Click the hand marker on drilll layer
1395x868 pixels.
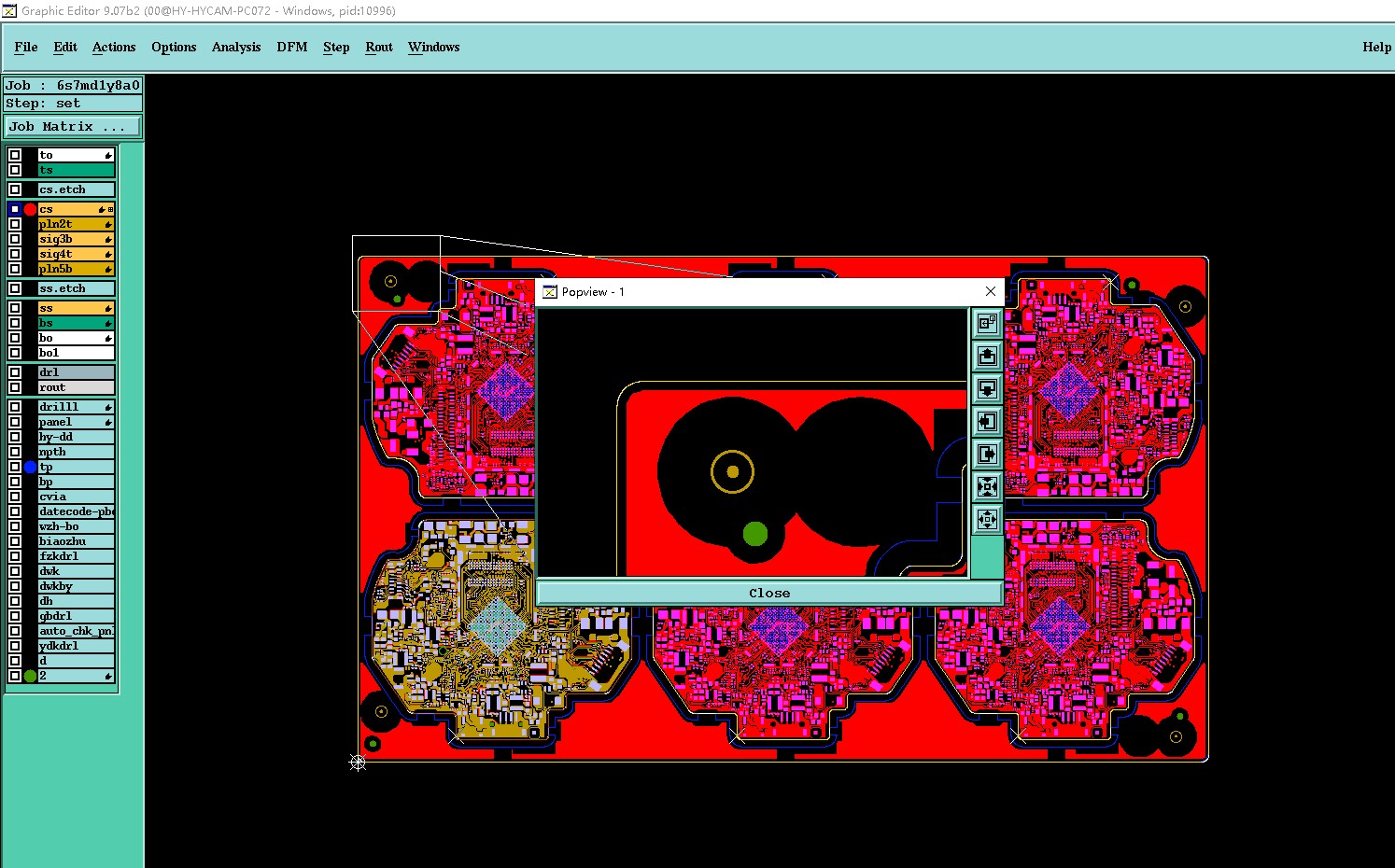click(108, 407)
